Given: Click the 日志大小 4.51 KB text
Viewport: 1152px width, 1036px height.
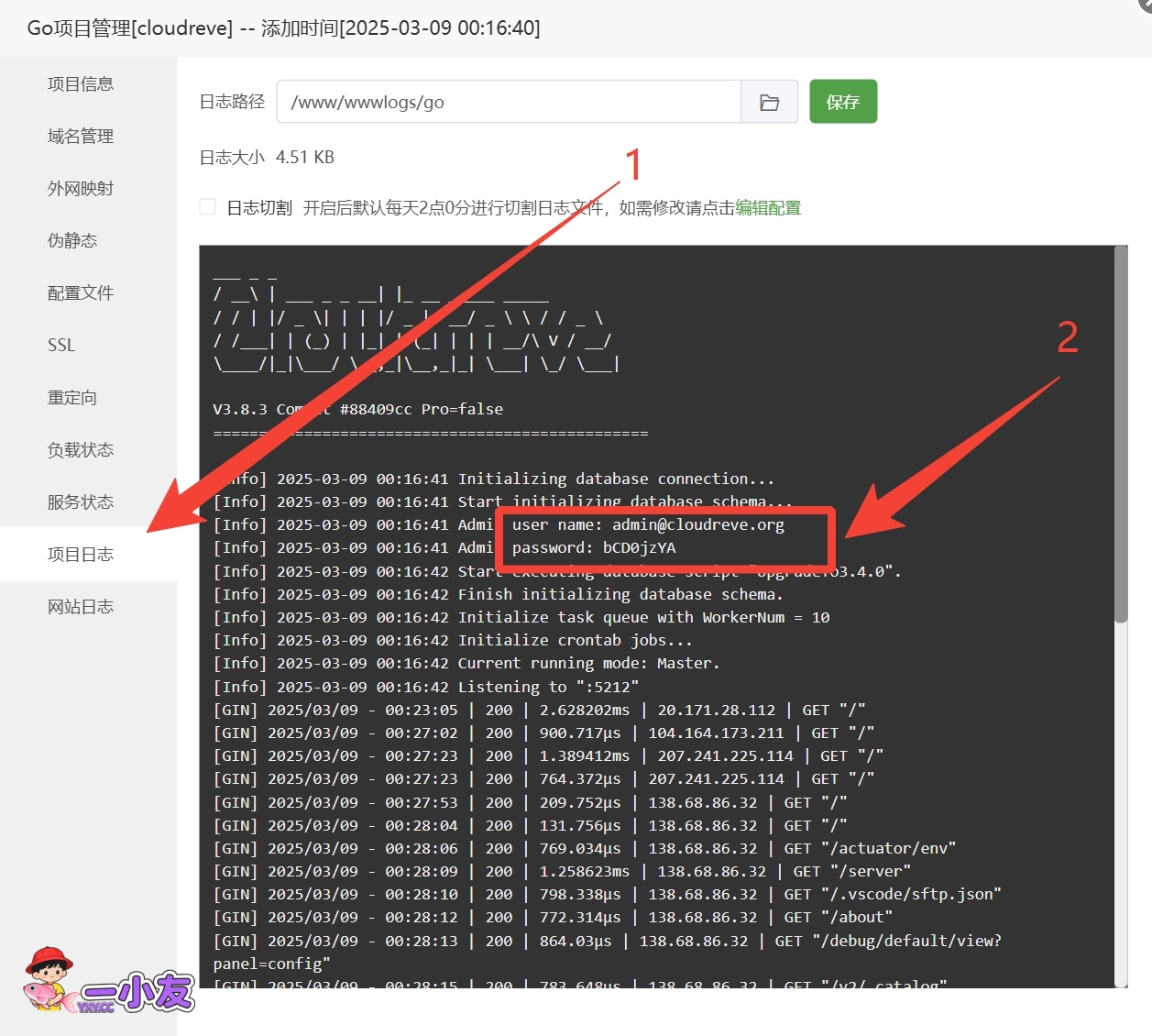Looking at the screenshot, I should pyautogui.click(x=267, y=158).
